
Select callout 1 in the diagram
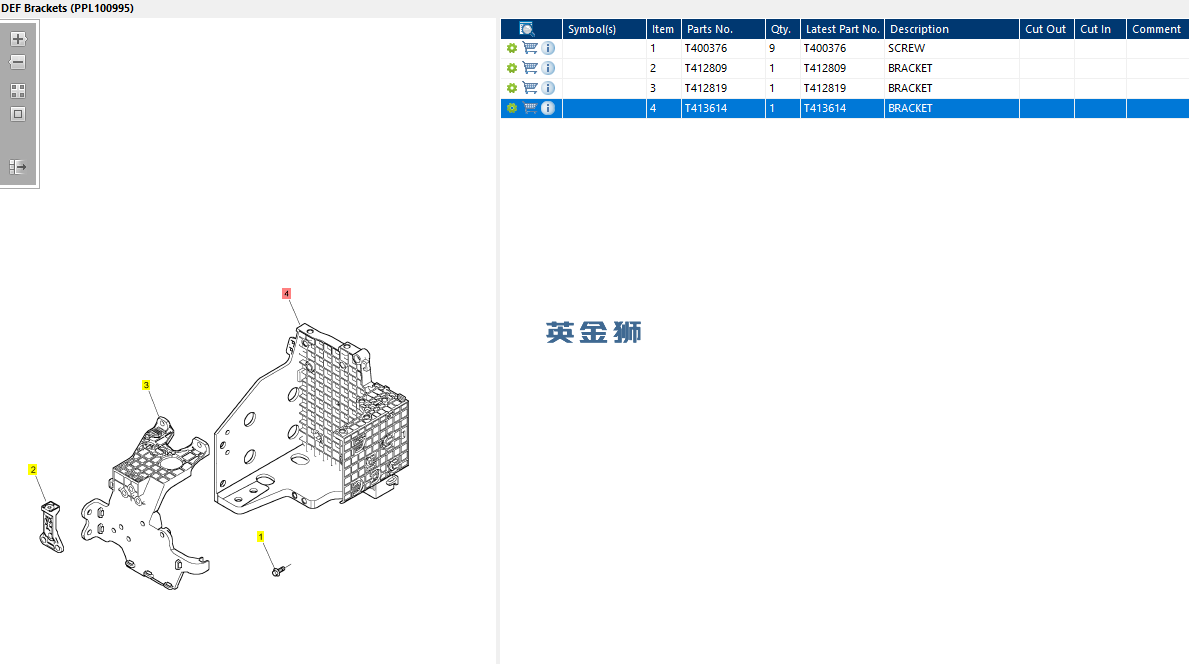(x=260, y=537)
